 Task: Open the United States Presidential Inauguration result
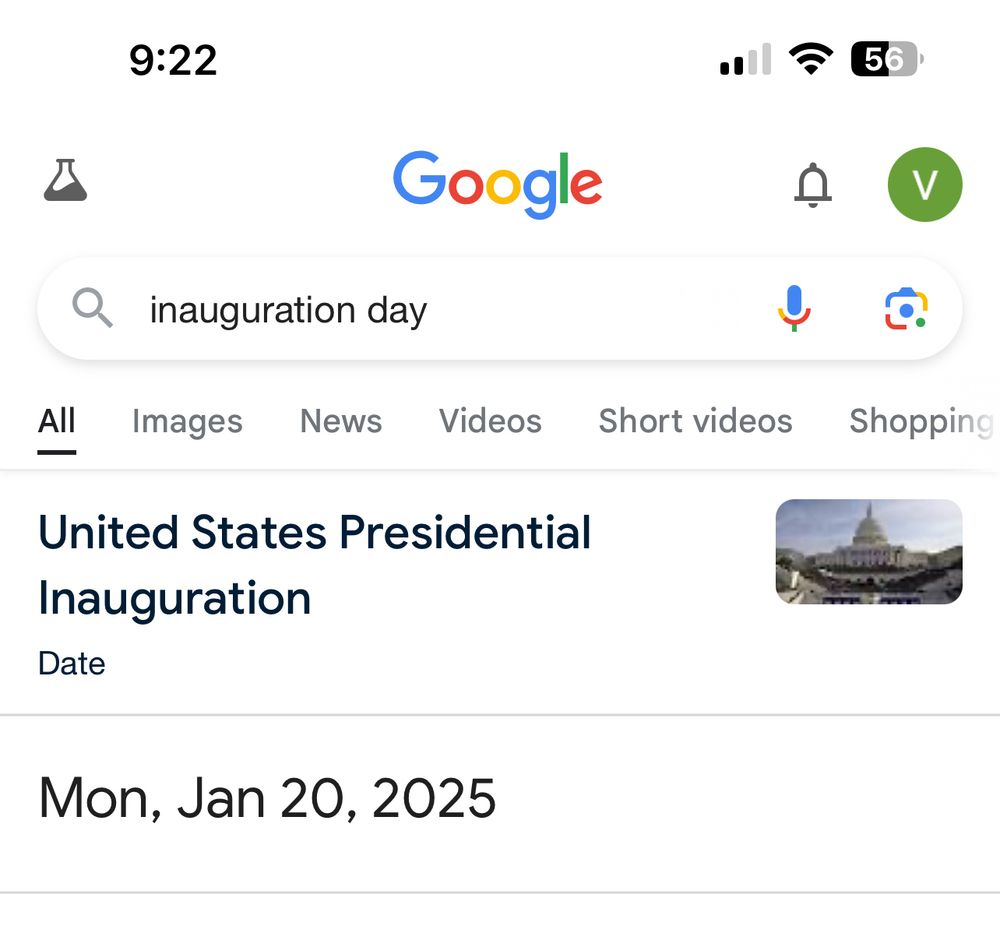tap(313, 565)
